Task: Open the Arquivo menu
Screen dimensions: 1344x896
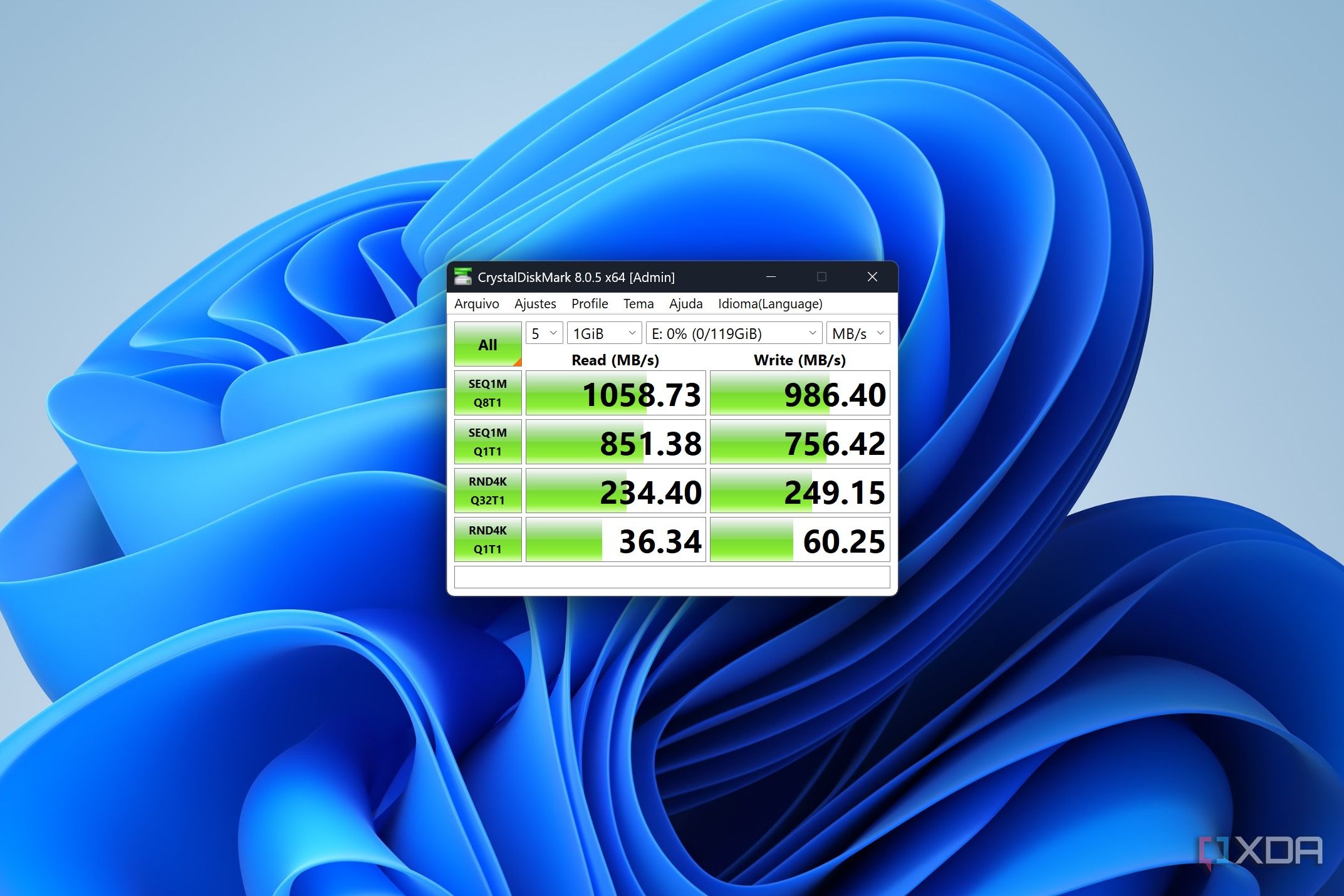Action: pyautogui.click(x=477, y=304)
